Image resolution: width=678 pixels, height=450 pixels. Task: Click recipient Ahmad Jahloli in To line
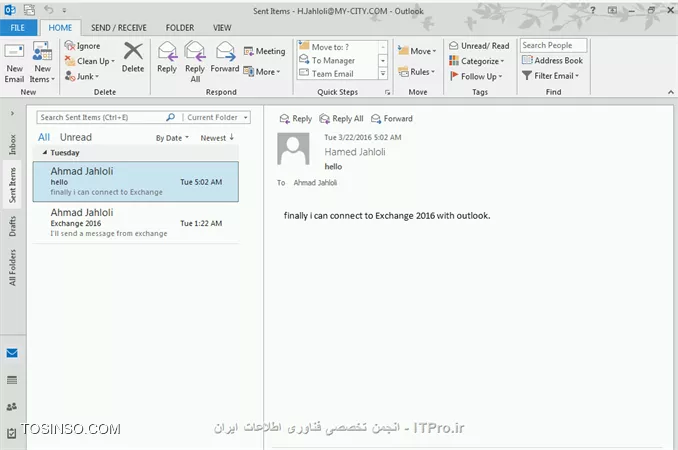315,183
